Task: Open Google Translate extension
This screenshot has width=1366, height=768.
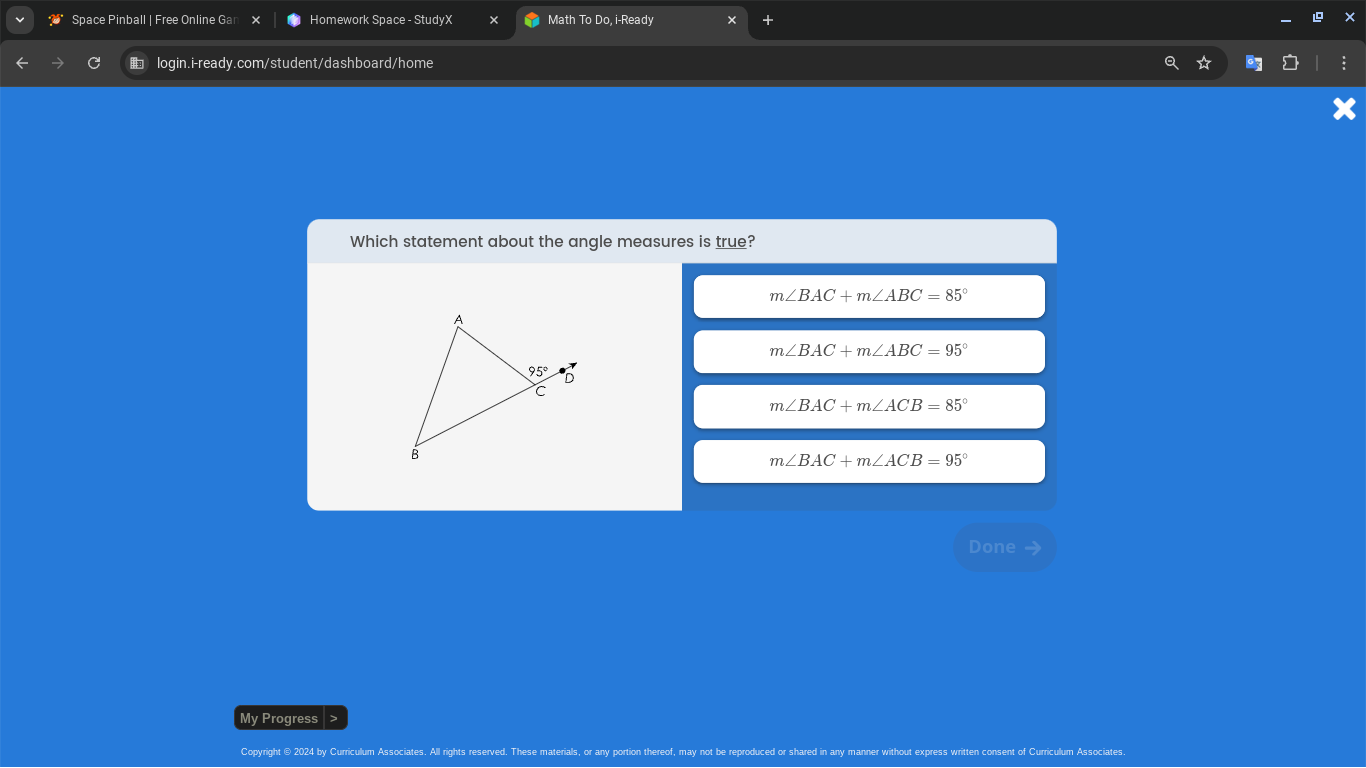Action: (1254, 63)
